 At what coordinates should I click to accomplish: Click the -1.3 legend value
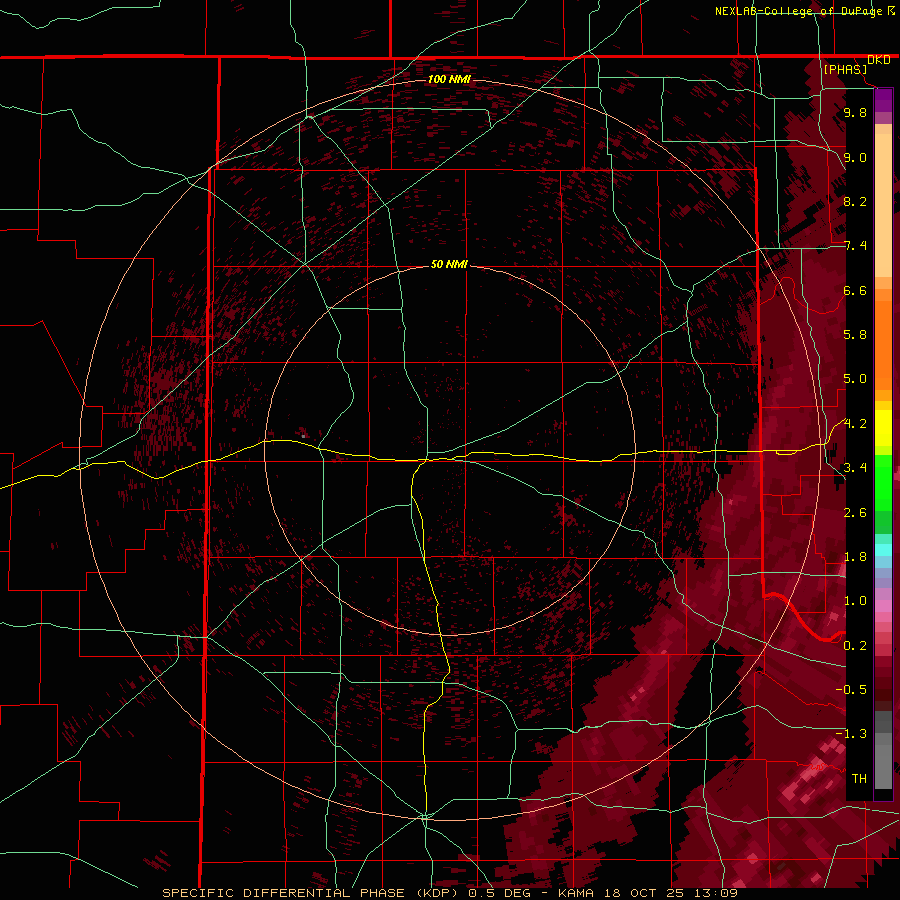tap(851, 734)
